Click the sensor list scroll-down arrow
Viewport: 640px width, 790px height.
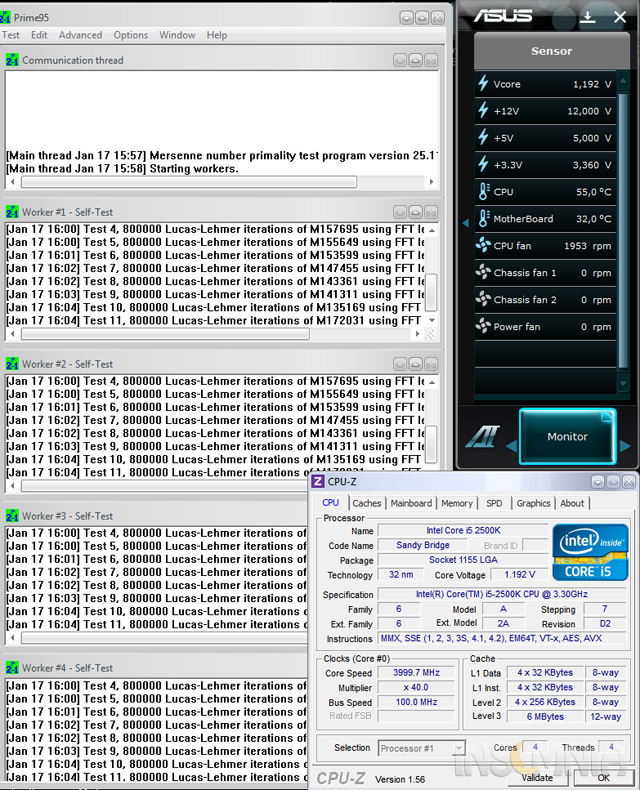pos(623,384)
